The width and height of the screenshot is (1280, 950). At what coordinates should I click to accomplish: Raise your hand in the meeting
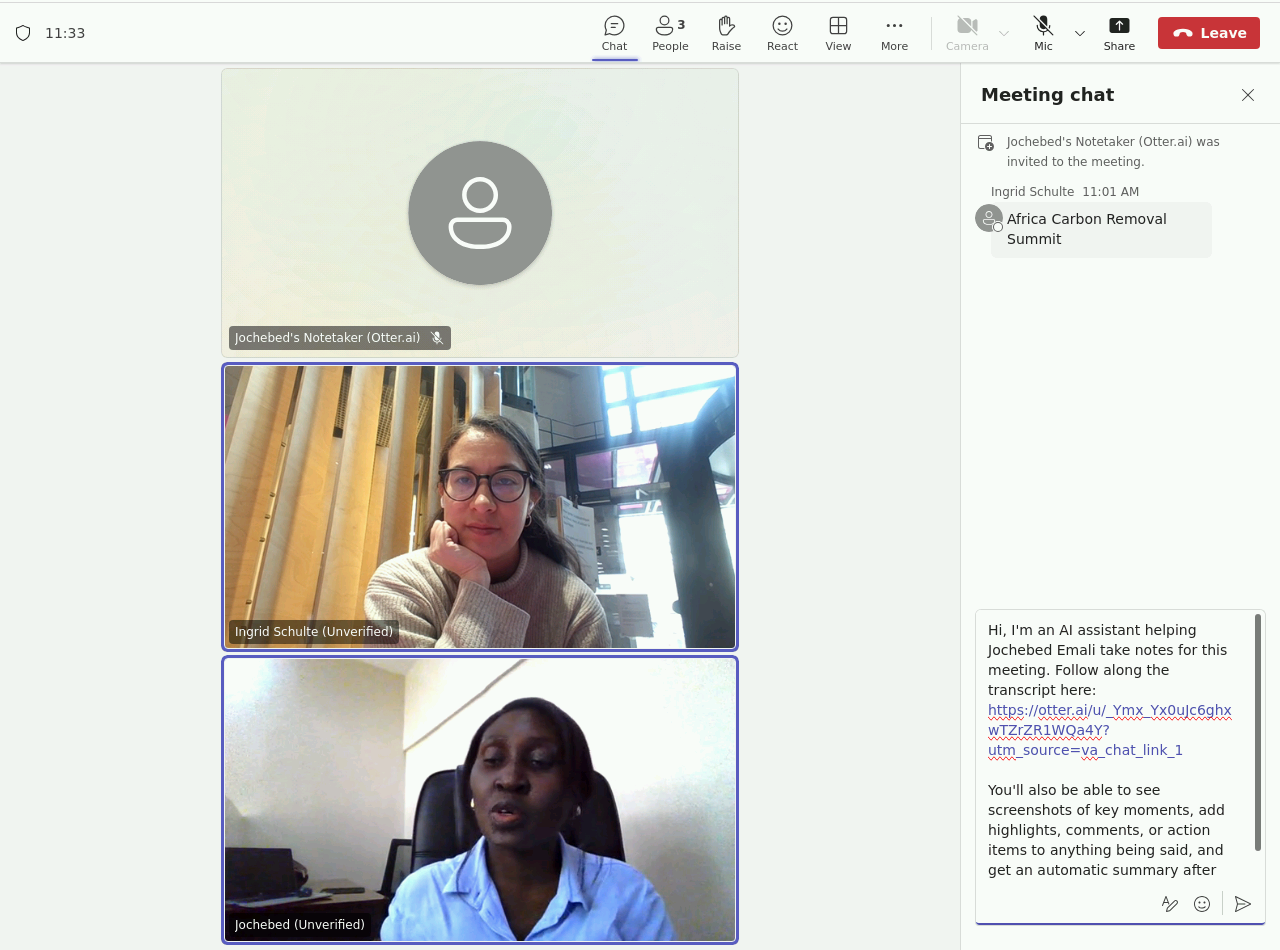(x=726, y=33)
